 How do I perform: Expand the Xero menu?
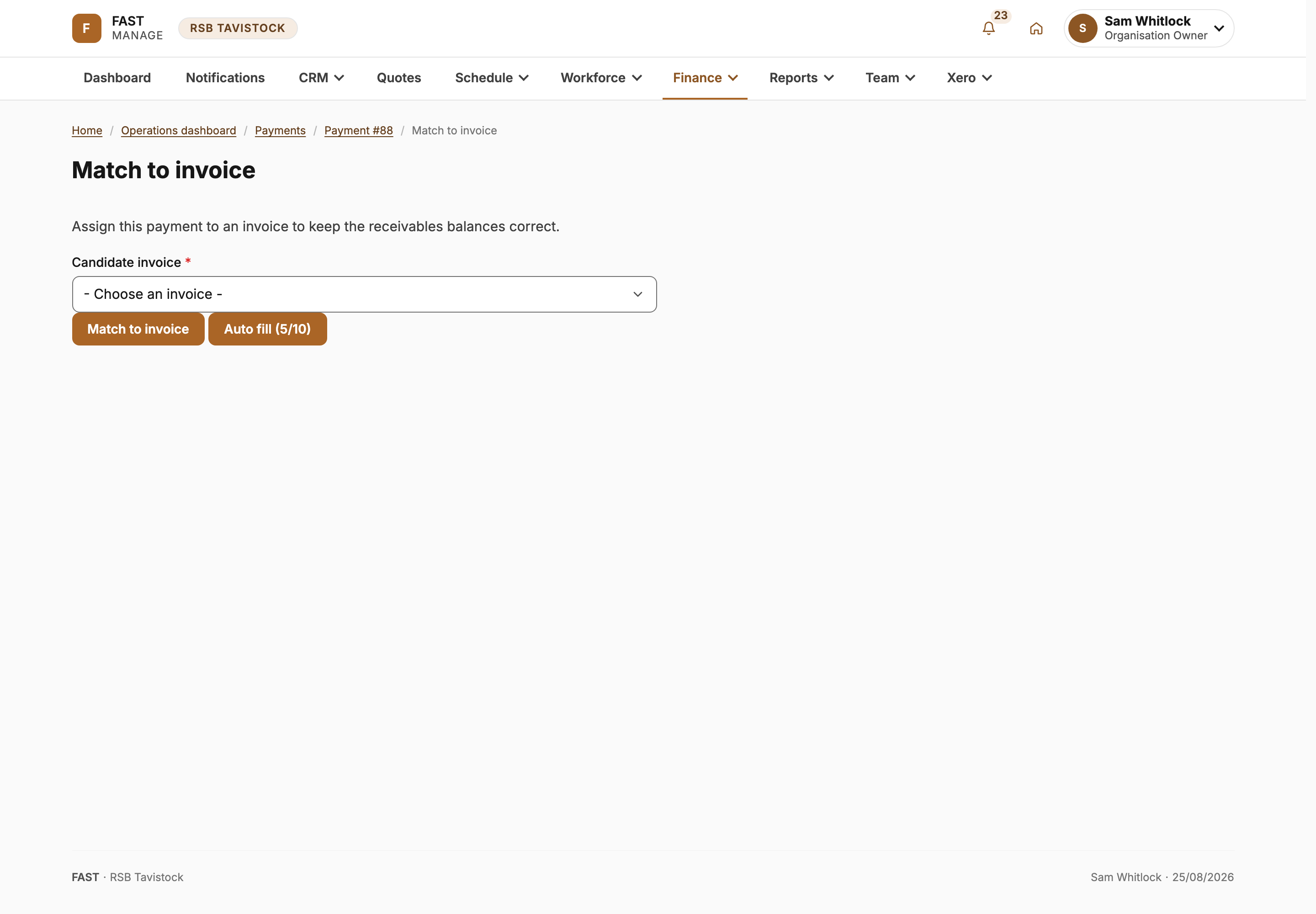969,78
